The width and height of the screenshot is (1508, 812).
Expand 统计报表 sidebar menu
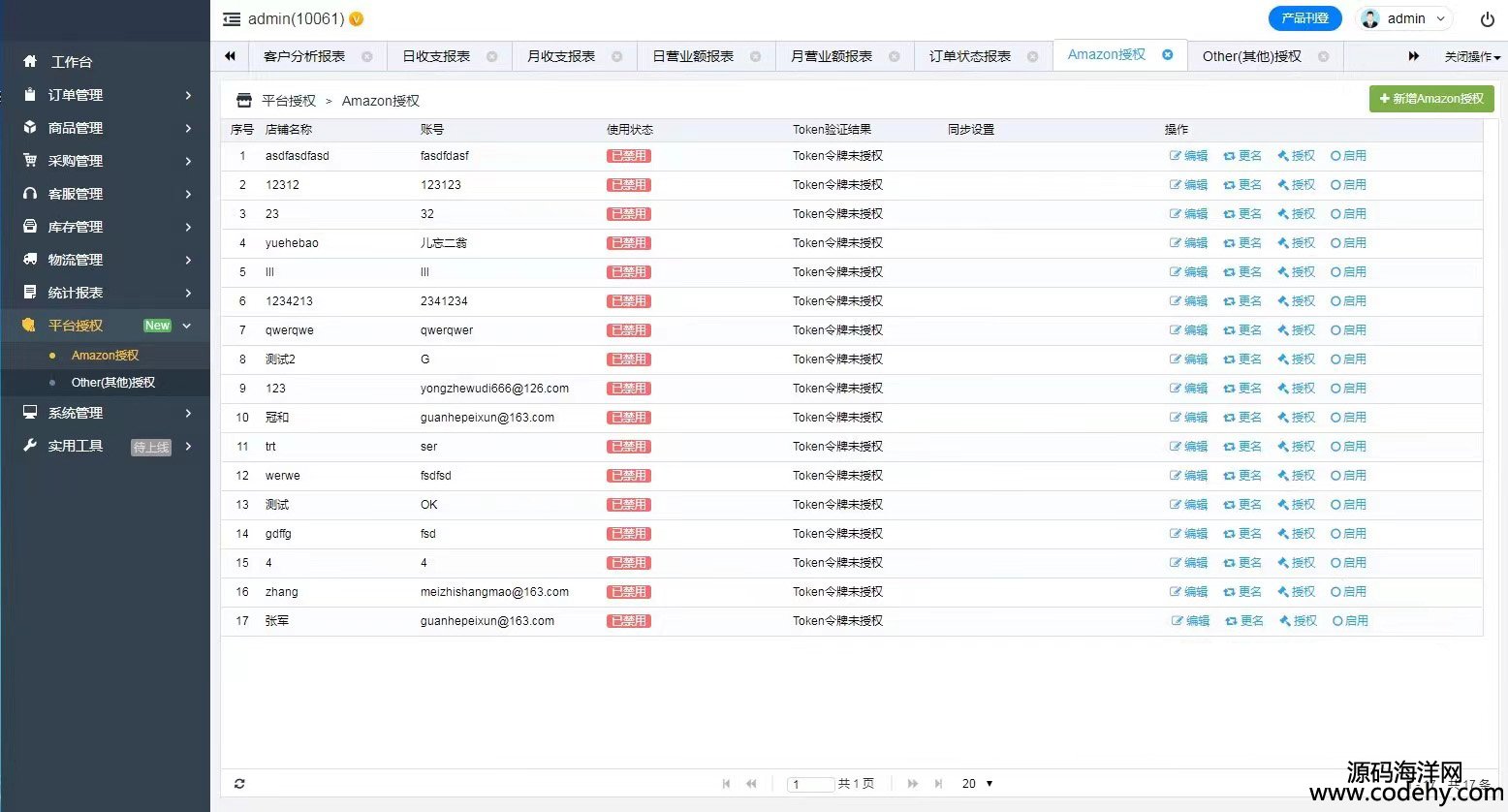point(105,293)
